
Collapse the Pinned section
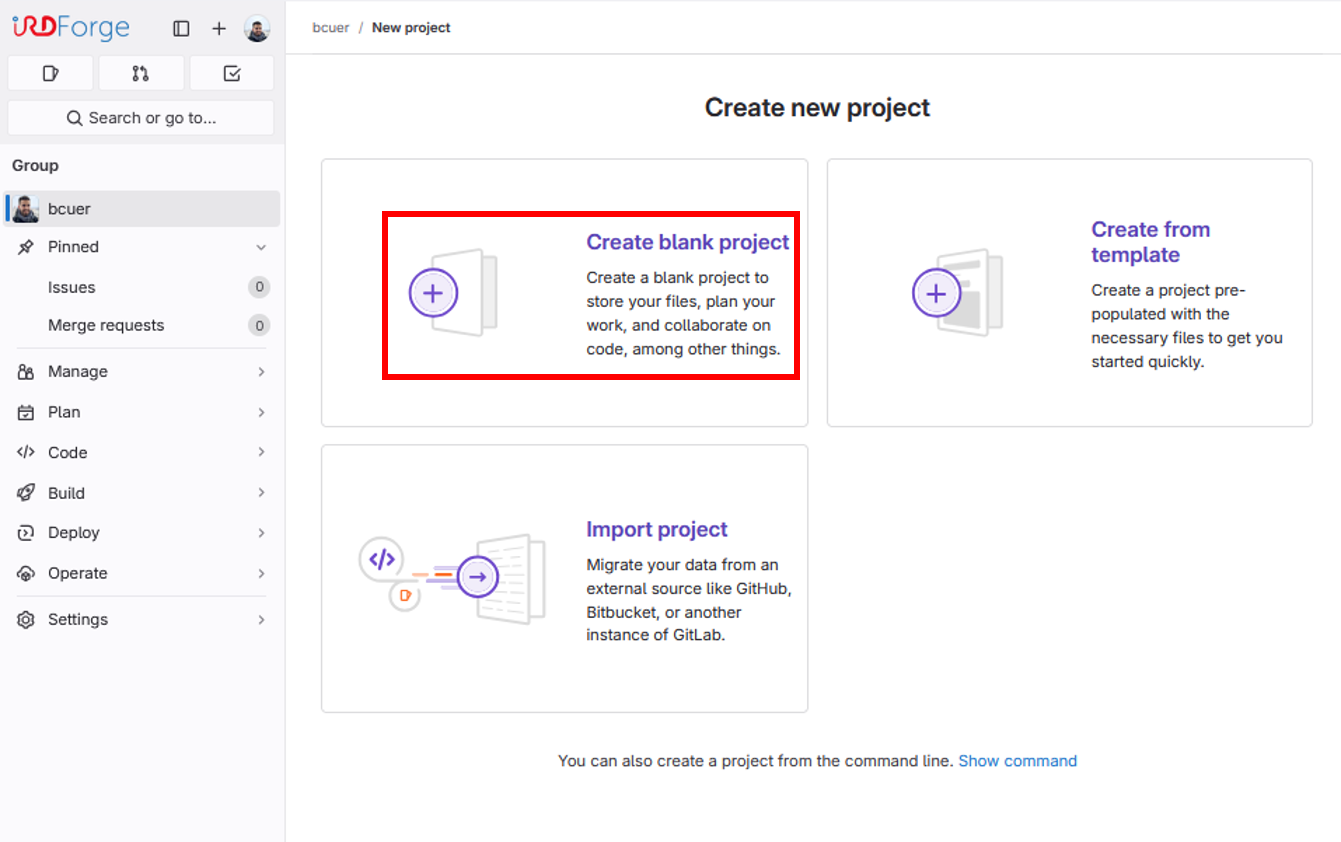[261, 247]
